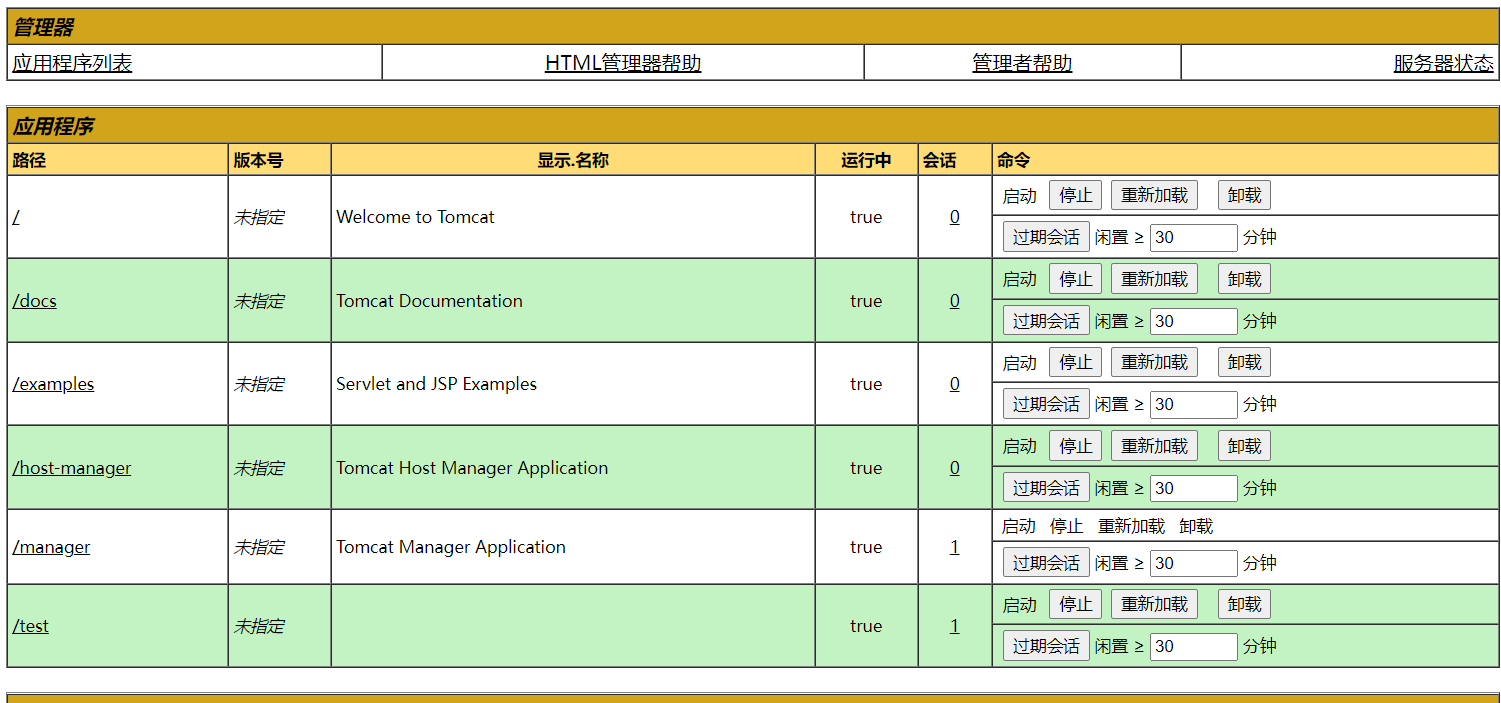Screen dimensions: 1501x703
Task: Open the /host-manager path link
Action: tap(72, 468)
